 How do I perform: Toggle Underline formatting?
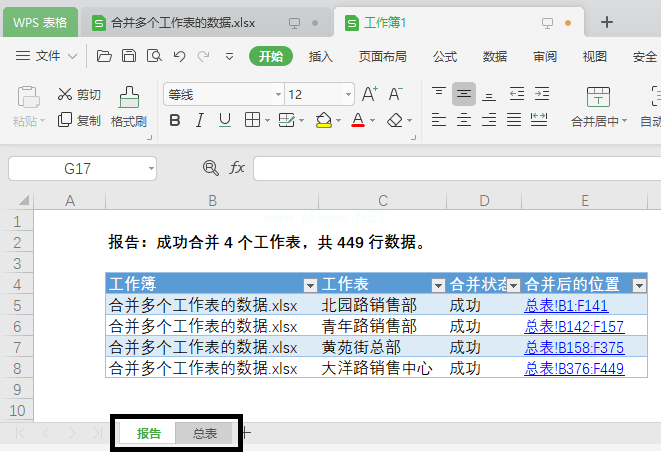[225, 120]
